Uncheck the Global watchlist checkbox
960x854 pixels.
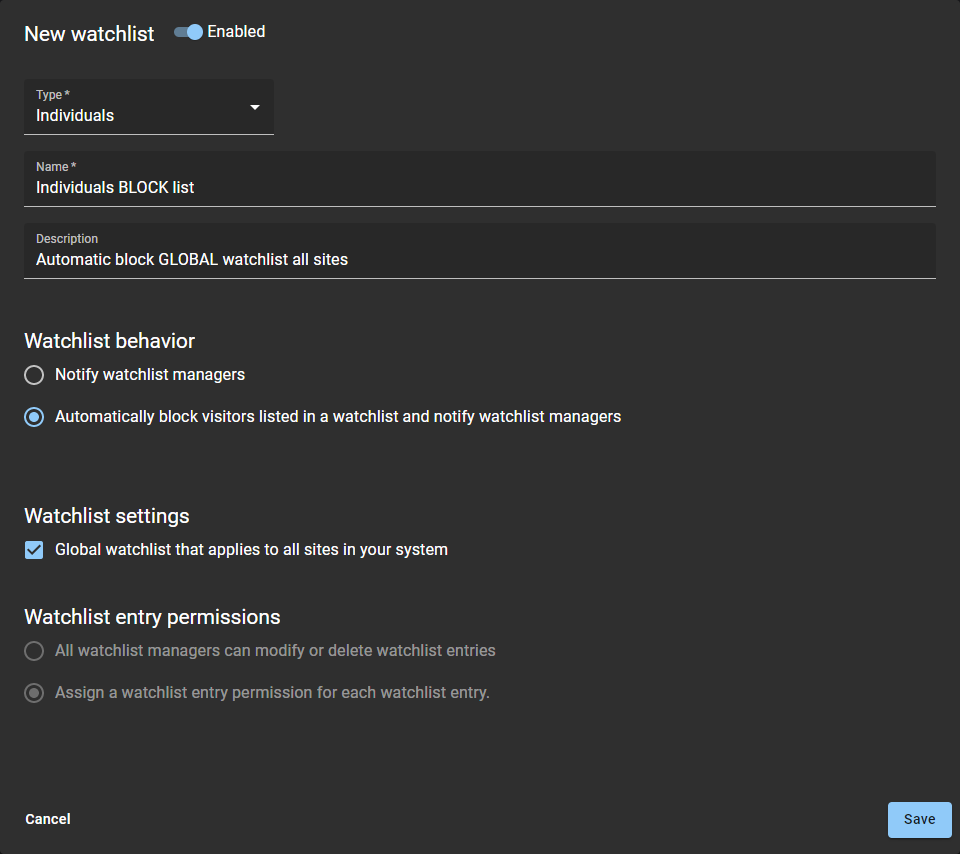pyautogui.click(x=35, y=550)
